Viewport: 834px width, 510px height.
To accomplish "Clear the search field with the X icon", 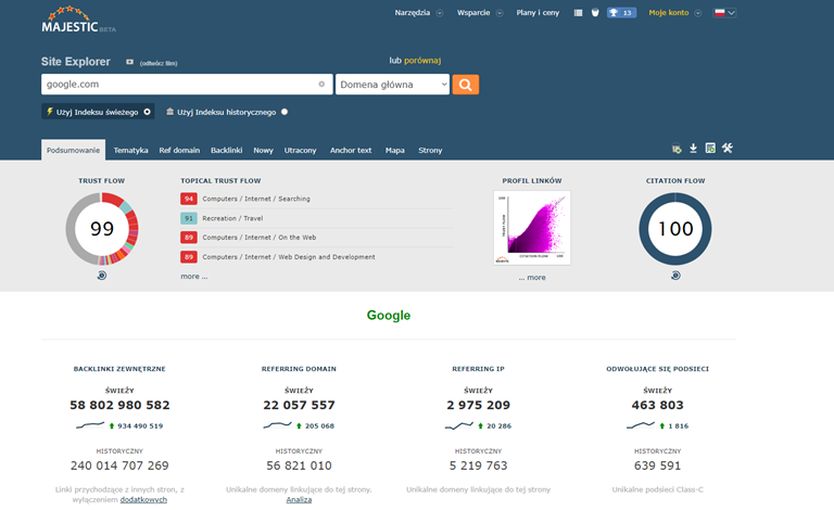I will [x=321, y=85].
